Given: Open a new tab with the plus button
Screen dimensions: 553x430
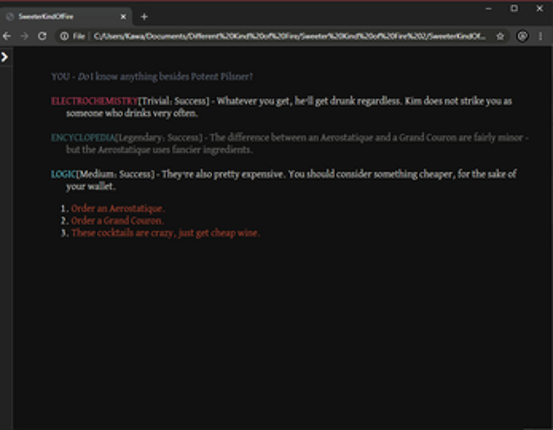Looking at the screenshot, I should pos(144,17).
